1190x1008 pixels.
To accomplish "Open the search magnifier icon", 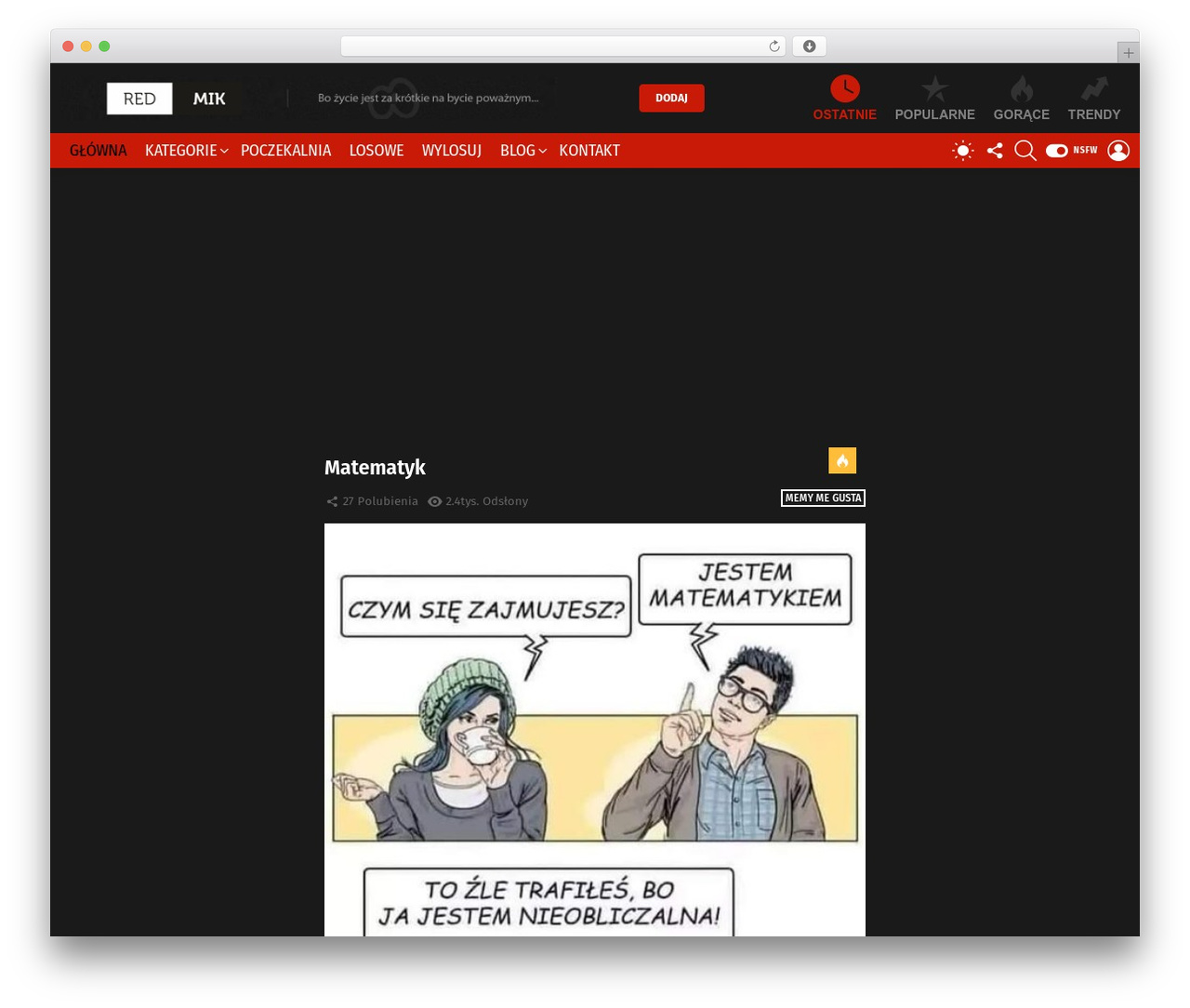I will [x=1025, y=151].
